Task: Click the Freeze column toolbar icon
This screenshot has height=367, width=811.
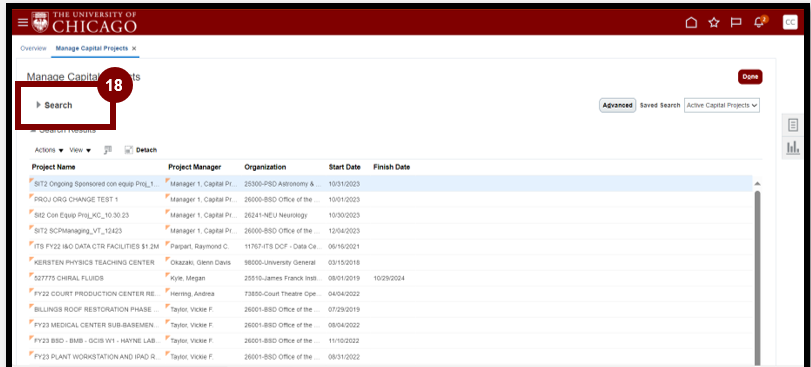Action: [x=108, y=150]
